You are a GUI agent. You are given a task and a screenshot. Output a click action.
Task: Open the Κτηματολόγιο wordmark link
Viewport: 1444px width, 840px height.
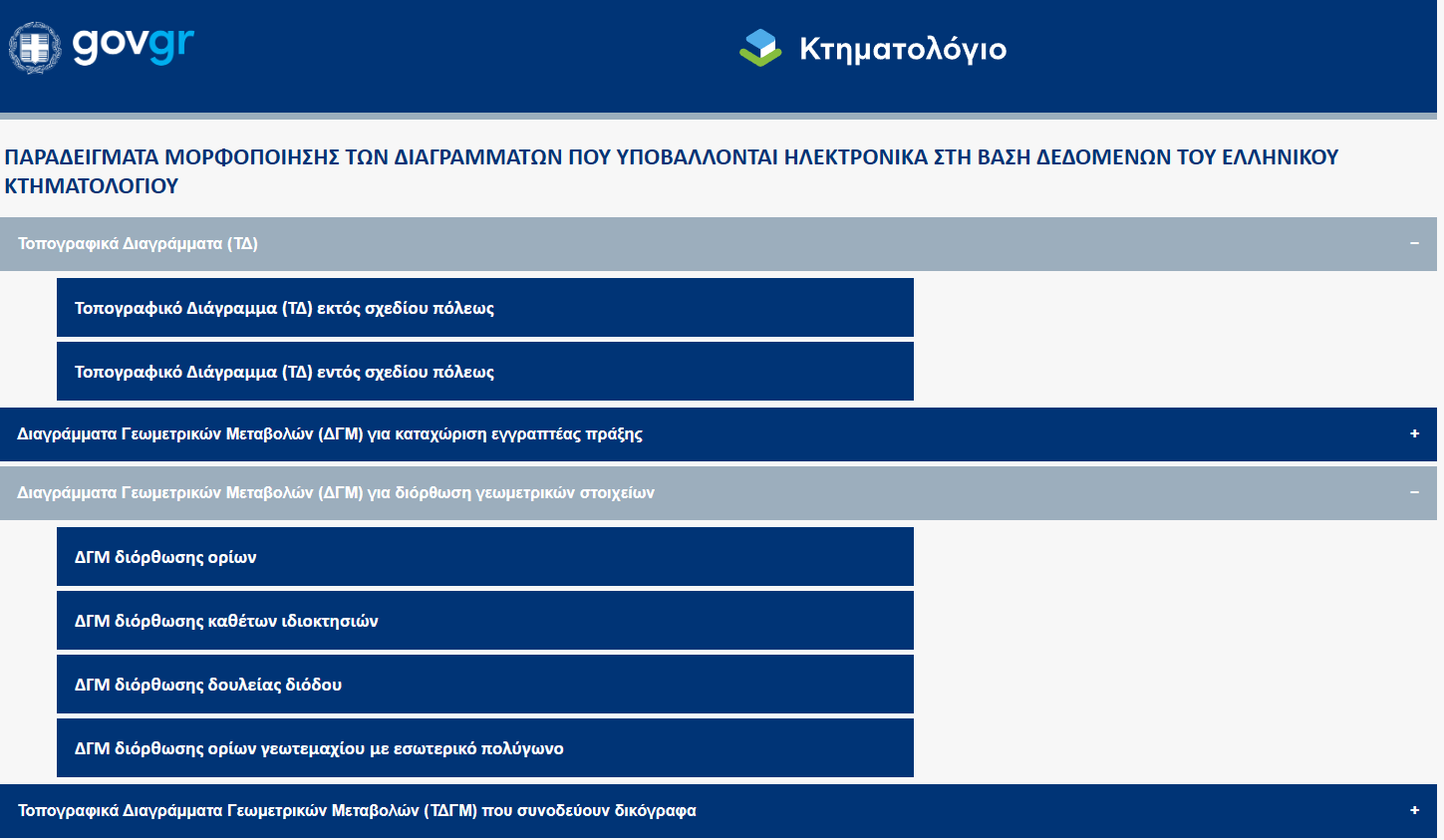click(x=902, y=49)
